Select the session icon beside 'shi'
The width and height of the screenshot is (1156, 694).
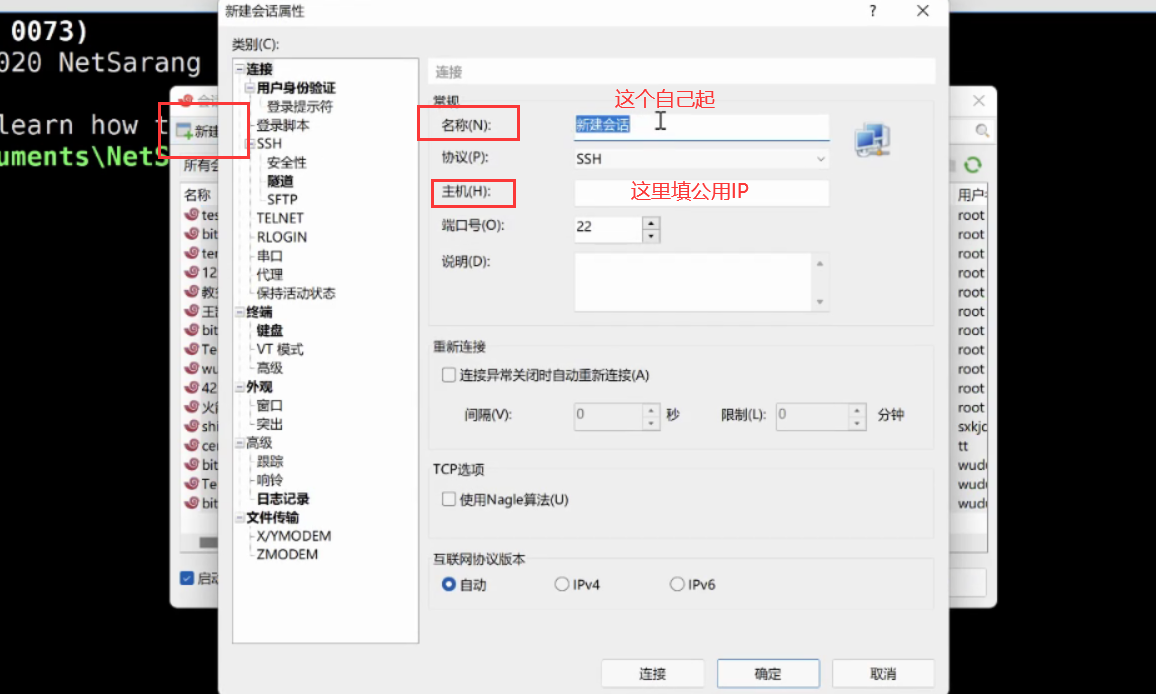click(x=192, y=426)
